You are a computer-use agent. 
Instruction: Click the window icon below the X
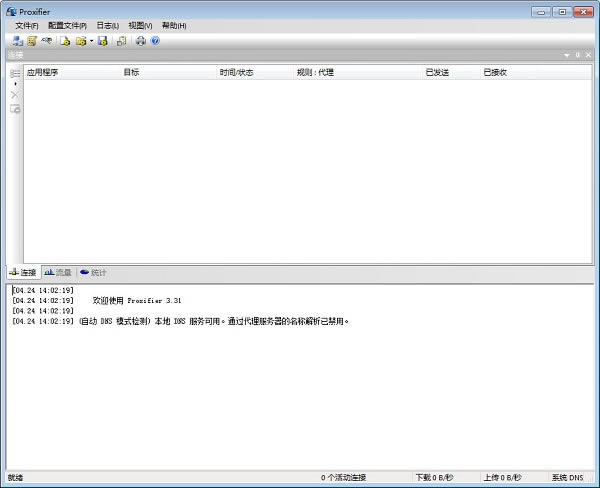pos(15,109)
